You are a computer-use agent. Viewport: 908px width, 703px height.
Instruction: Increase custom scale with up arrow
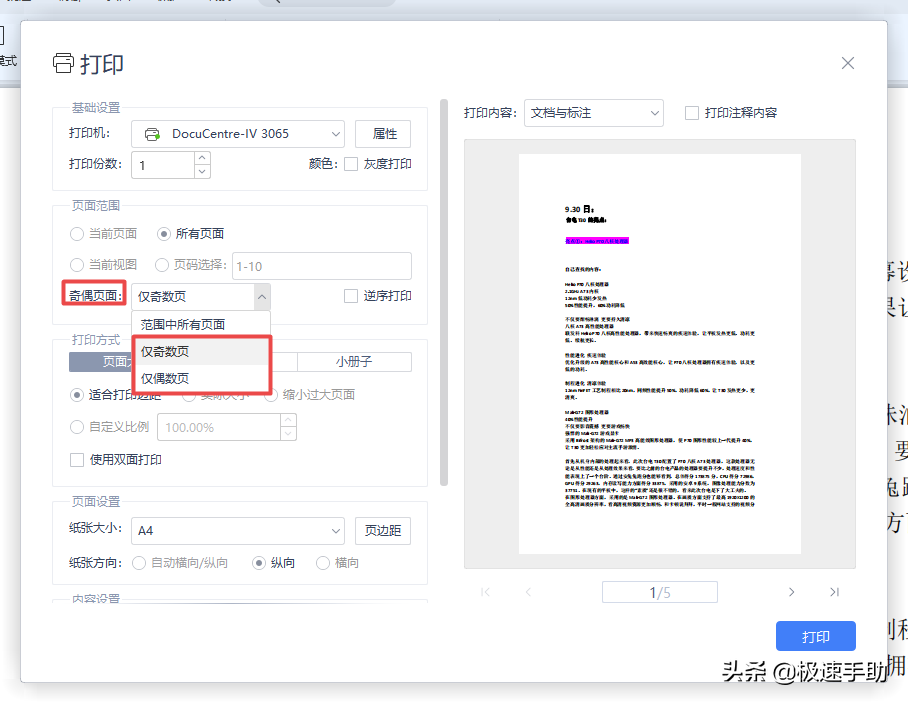tap(288, 420)
